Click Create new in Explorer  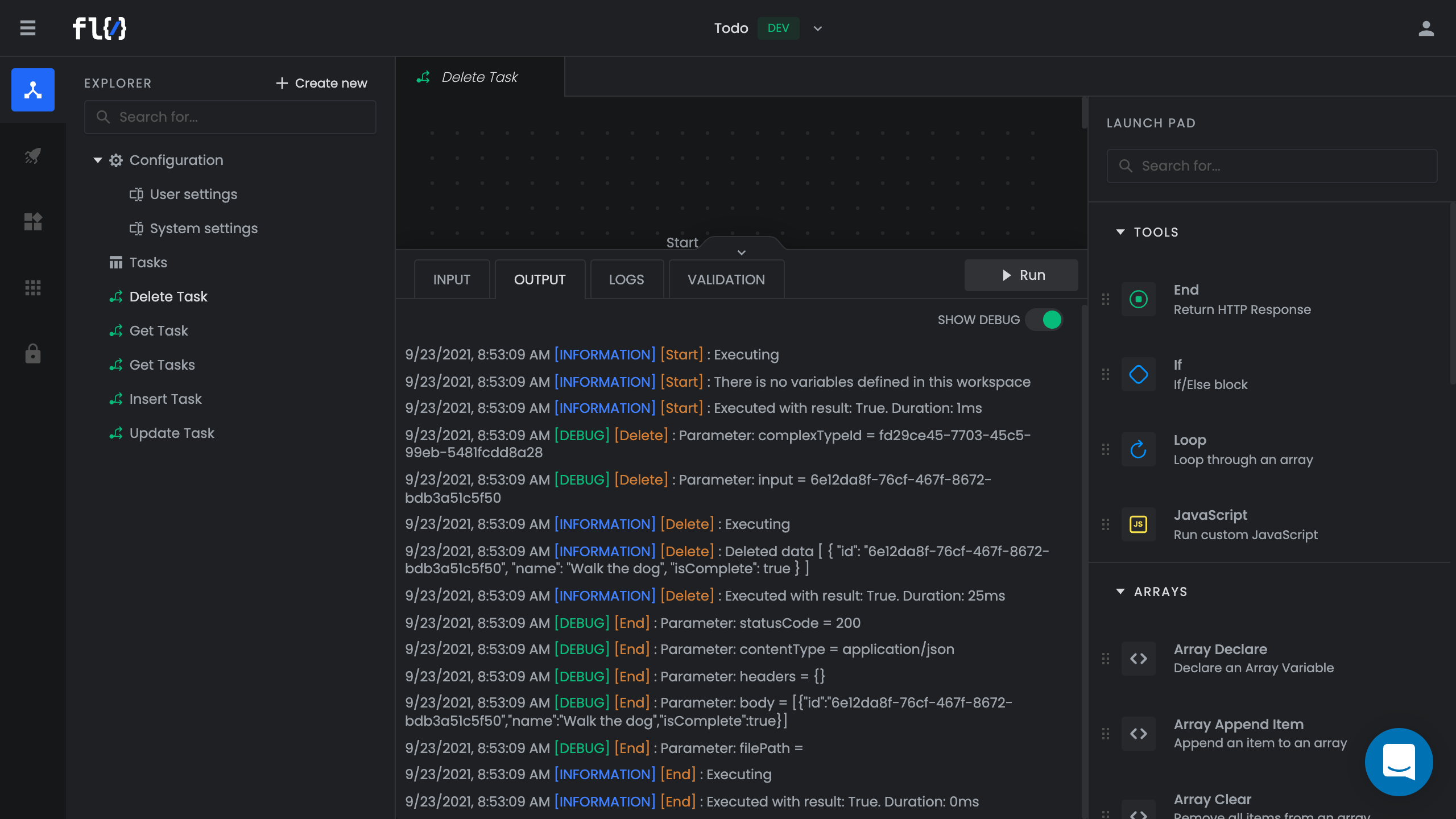tap(321, 83)
